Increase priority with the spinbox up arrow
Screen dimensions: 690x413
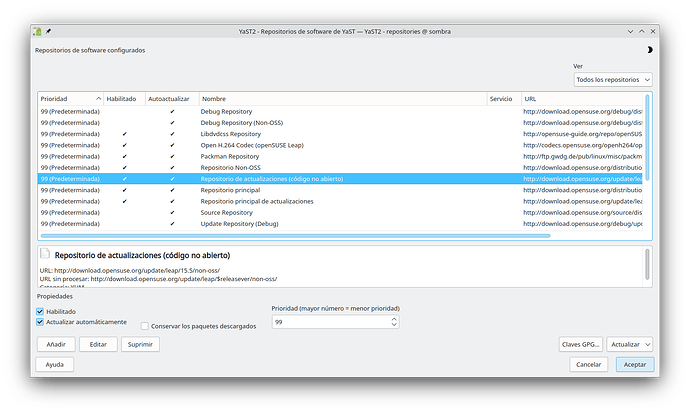(394, 319)
